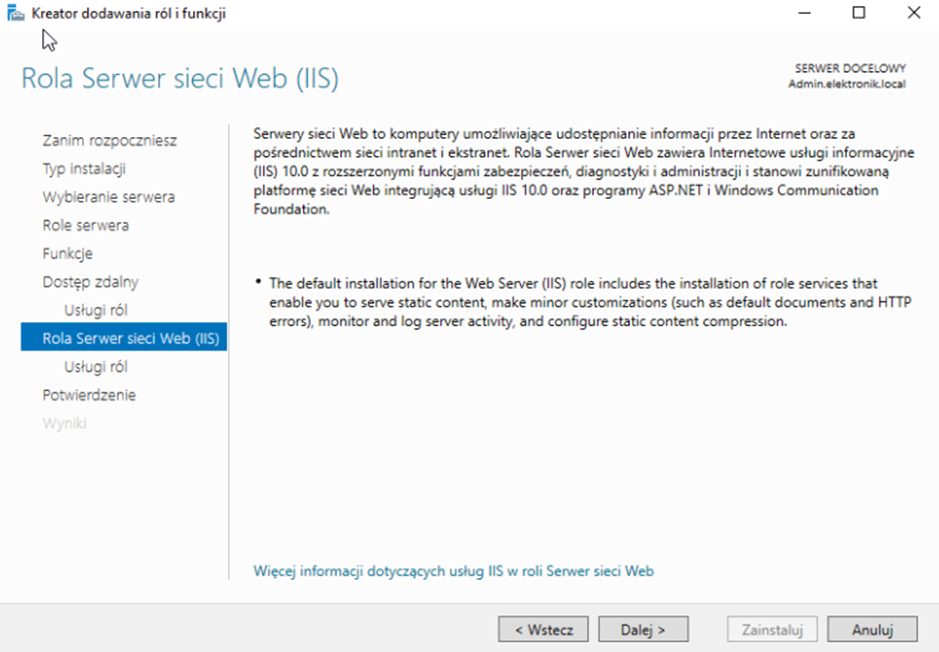939x652 pixels.
Task: Open Usługi ról under Dostęp zdalny
Action: point(95,310)
